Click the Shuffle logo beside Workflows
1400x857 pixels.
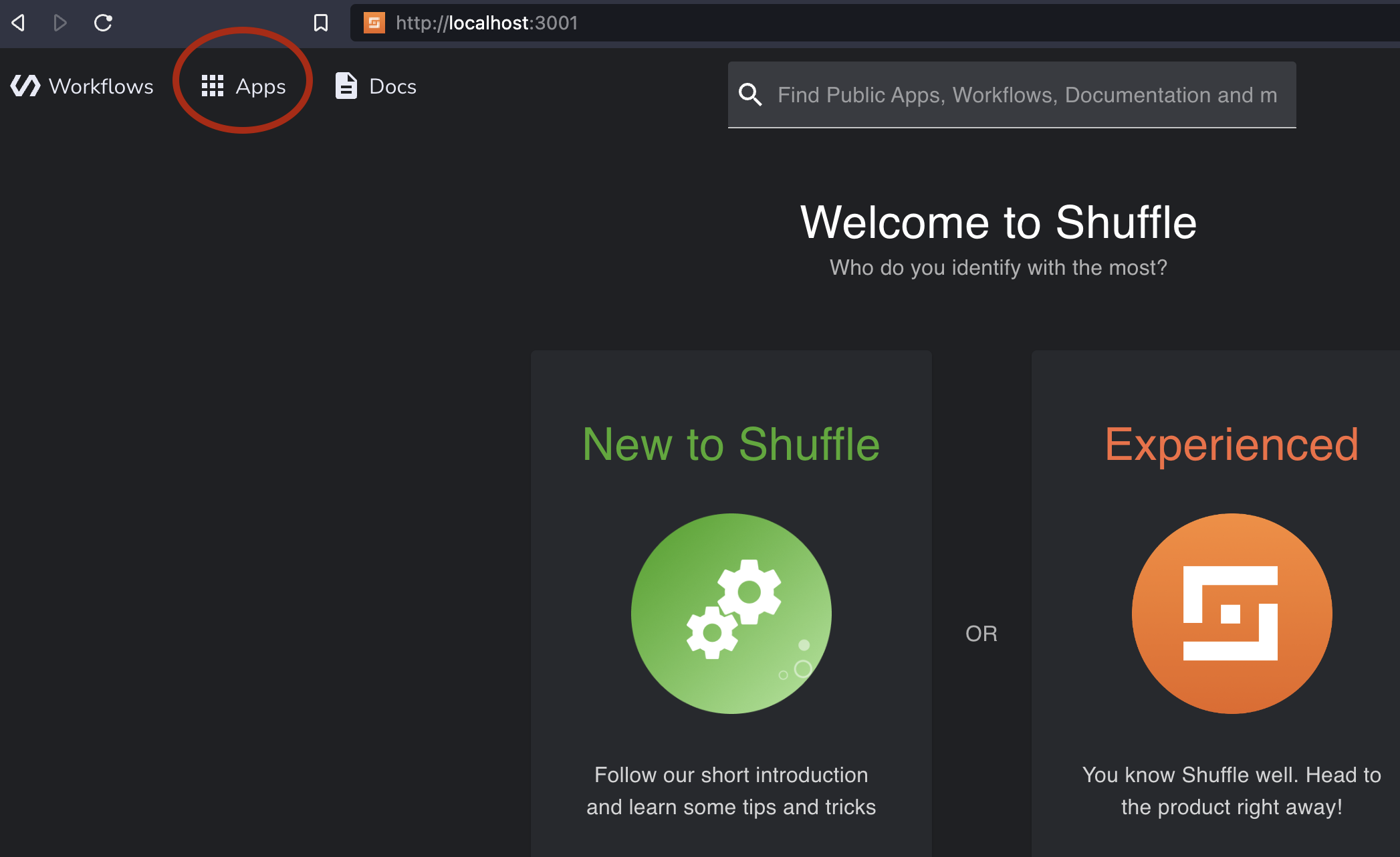(x=25, y=86)
